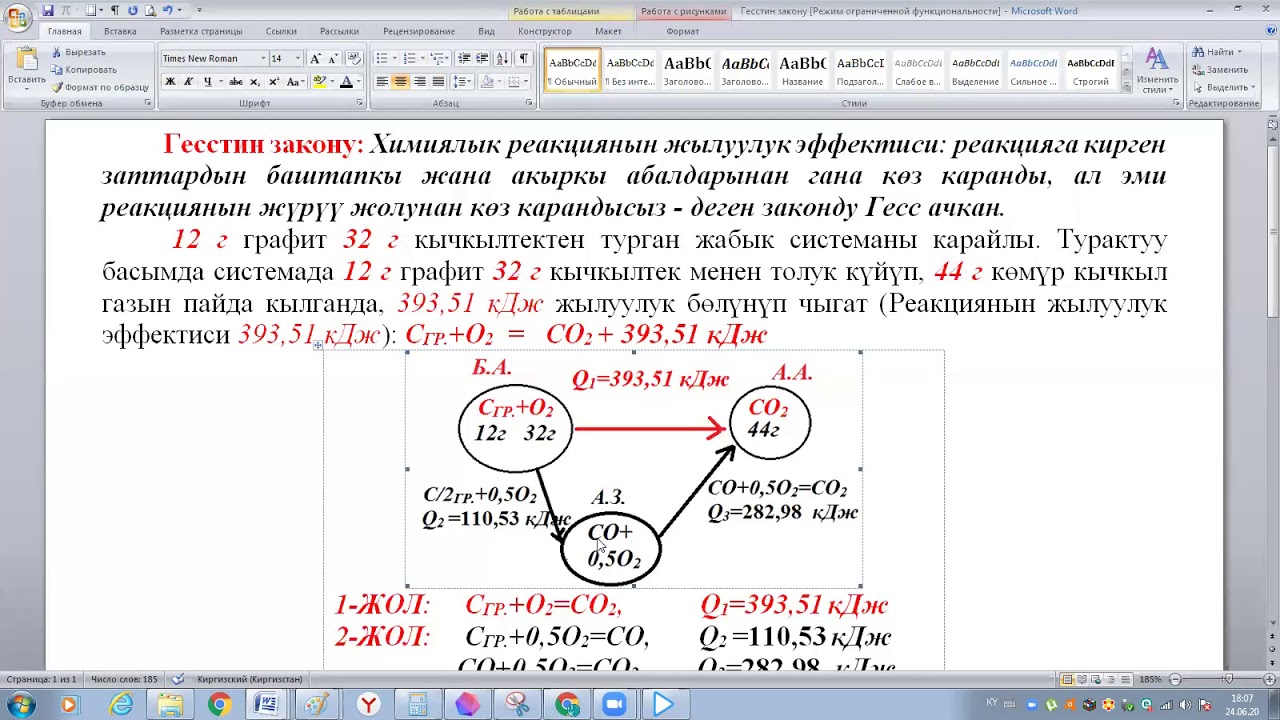The width and height of the screenshot is (1280, 720).
Task: Open the Ссылки tab
Action: (x=281, y=31)
